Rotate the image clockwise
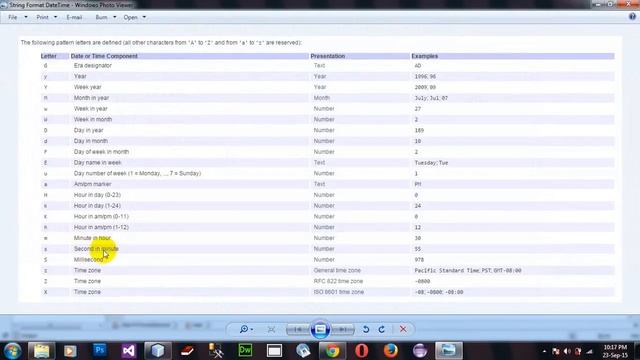The image size is (640, 360). 382,329
